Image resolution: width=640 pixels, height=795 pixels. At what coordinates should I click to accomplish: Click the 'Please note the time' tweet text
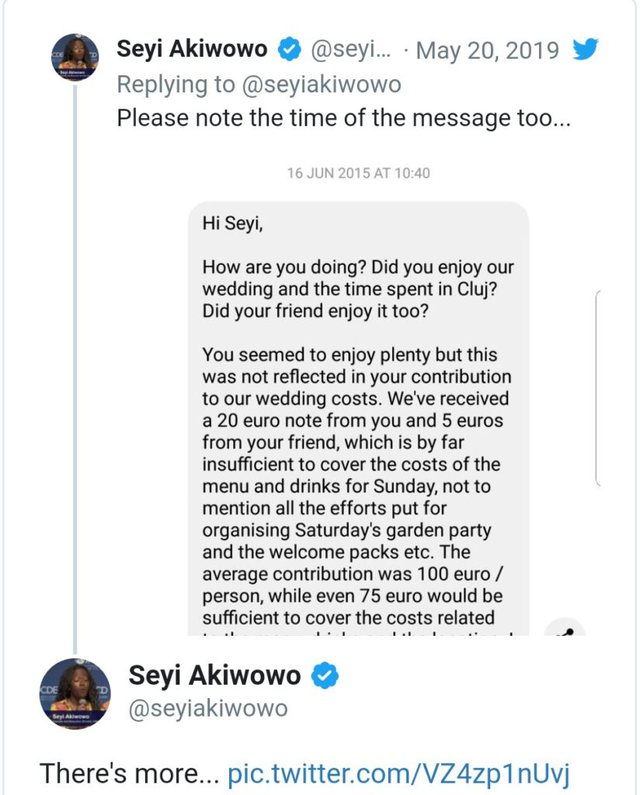344,118
